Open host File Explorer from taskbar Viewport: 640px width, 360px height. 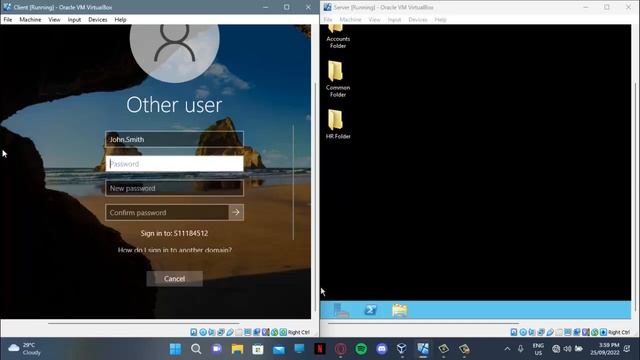coord(237,349)
